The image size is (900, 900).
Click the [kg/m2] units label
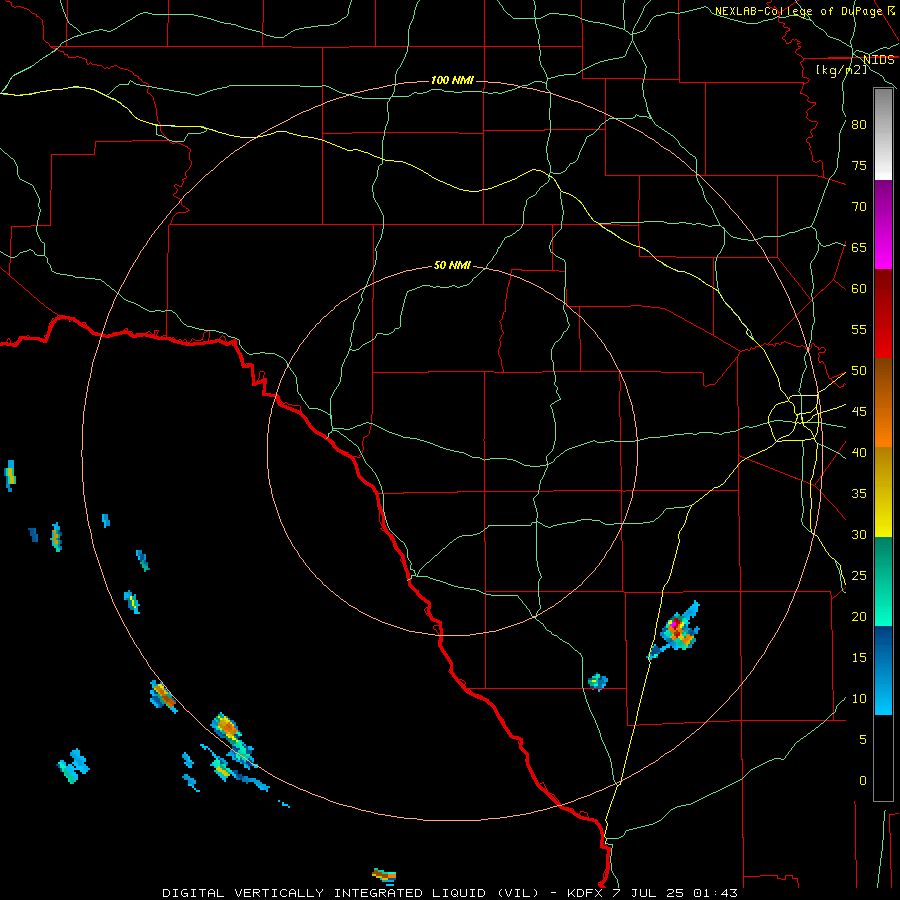841,70
